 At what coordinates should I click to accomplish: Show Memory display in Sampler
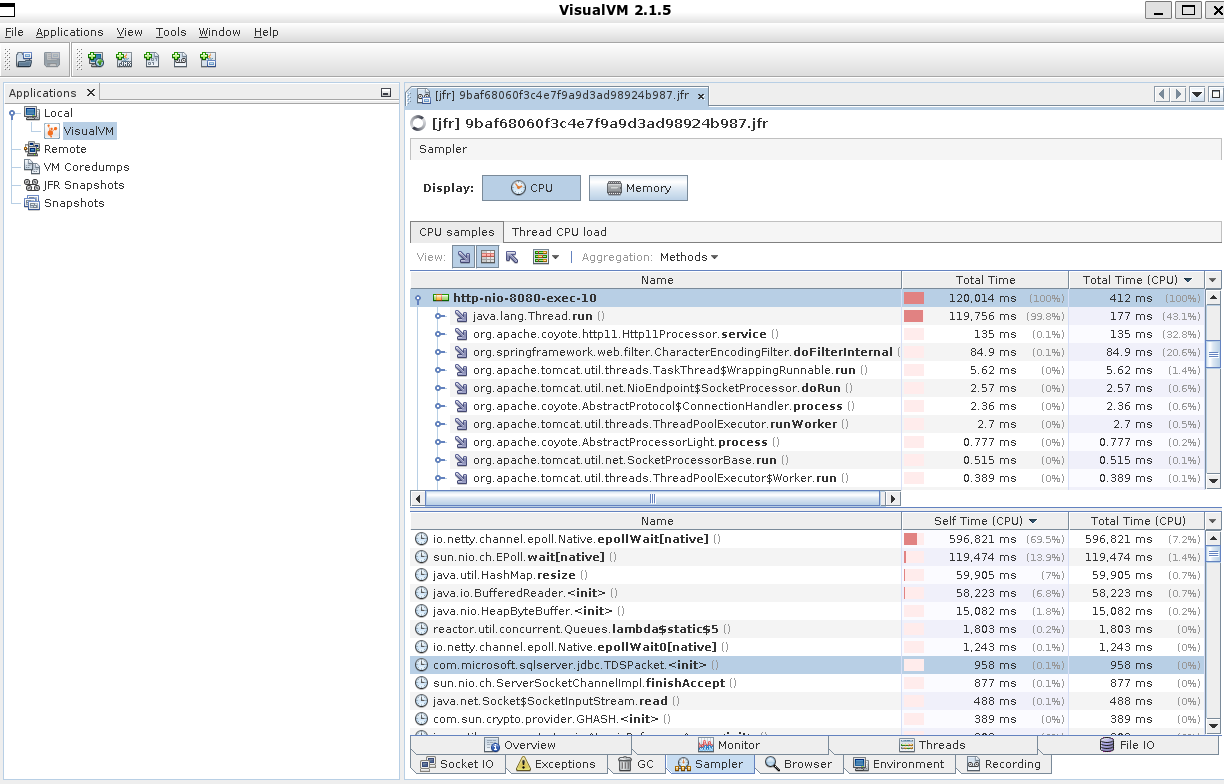(x=638, y=188)
